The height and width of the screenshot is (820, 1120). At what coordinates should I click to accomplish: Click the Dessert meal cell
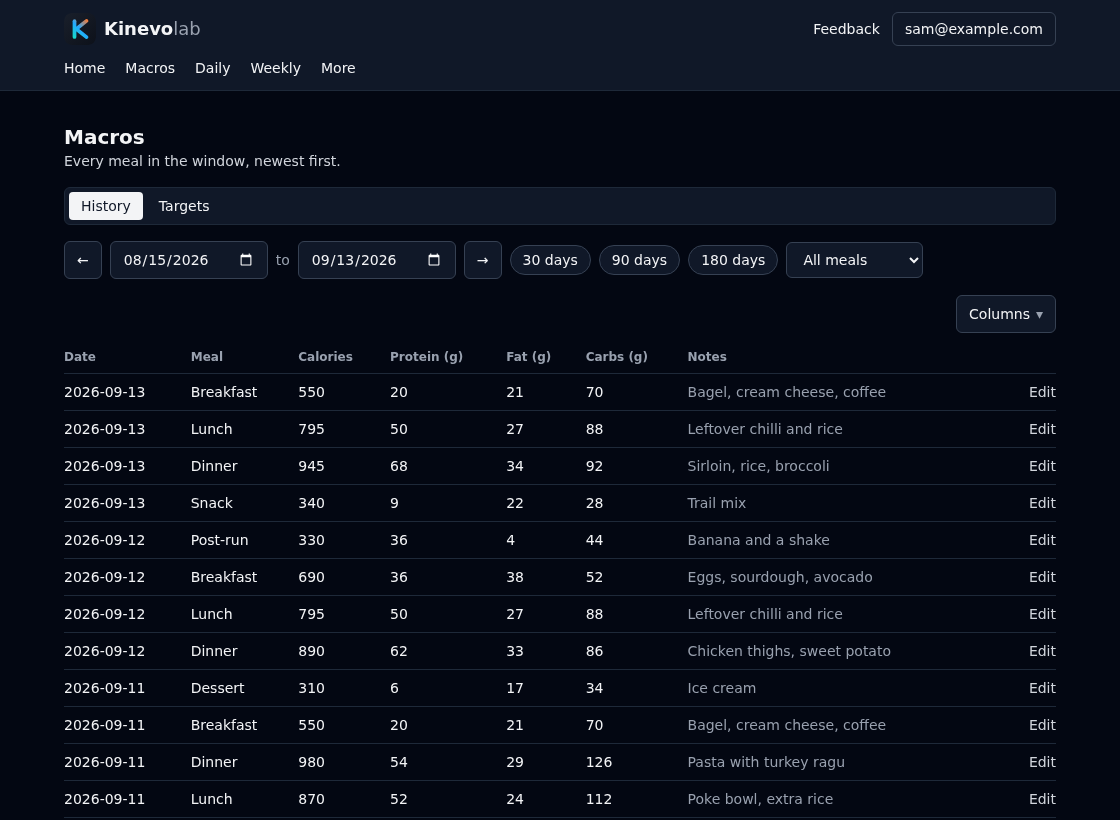coord(217,689)
